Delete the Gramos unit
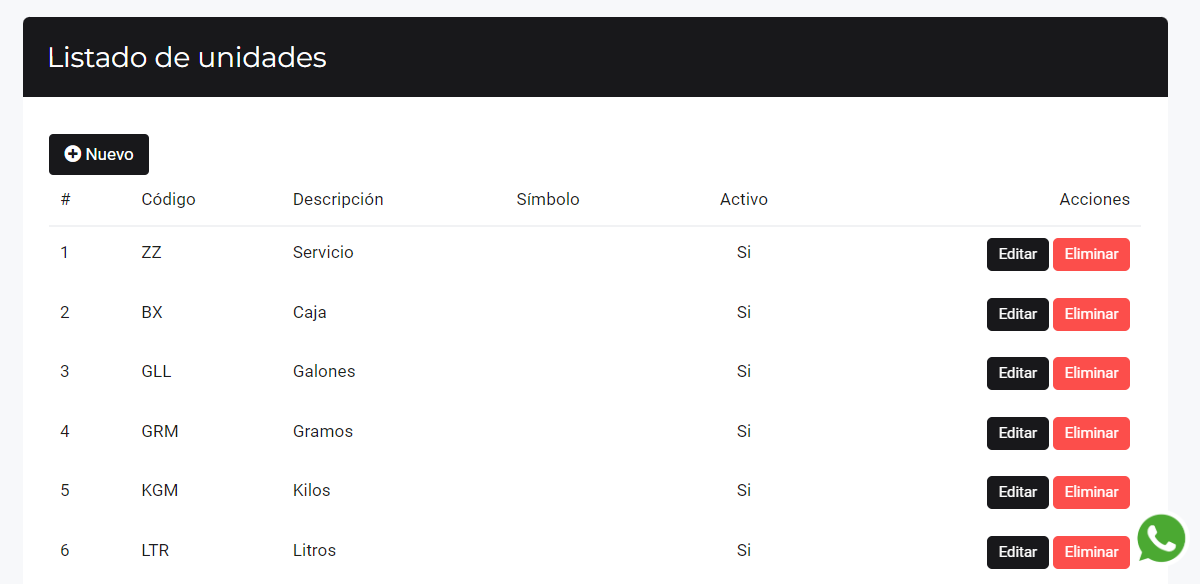Image resolution: width=1200 pixels, height=584 pixels. pyautogui.click(x=1091, y=433)
